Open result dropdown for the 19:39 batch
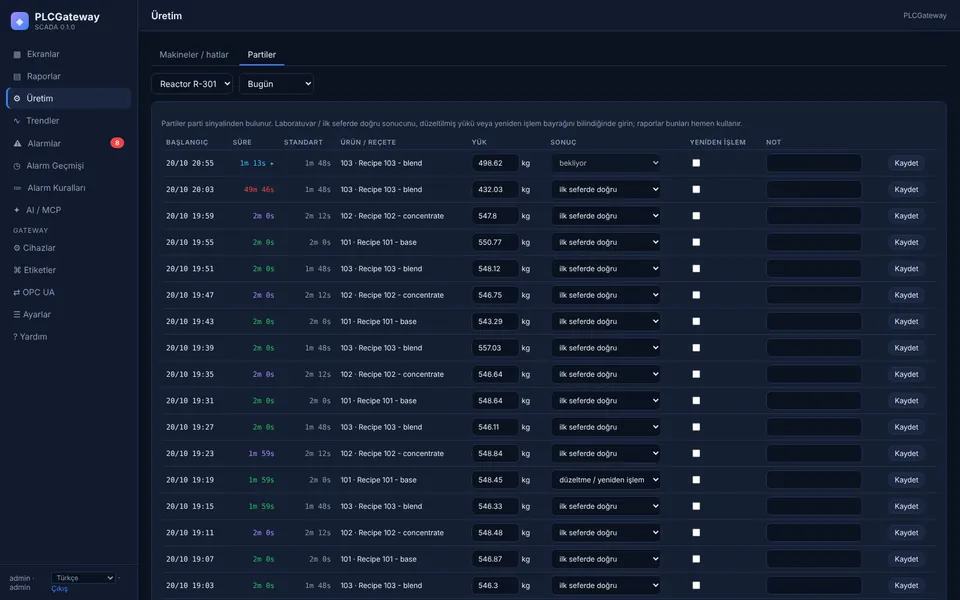The height and width of the screenshot is (600, 960). [606, 348]
